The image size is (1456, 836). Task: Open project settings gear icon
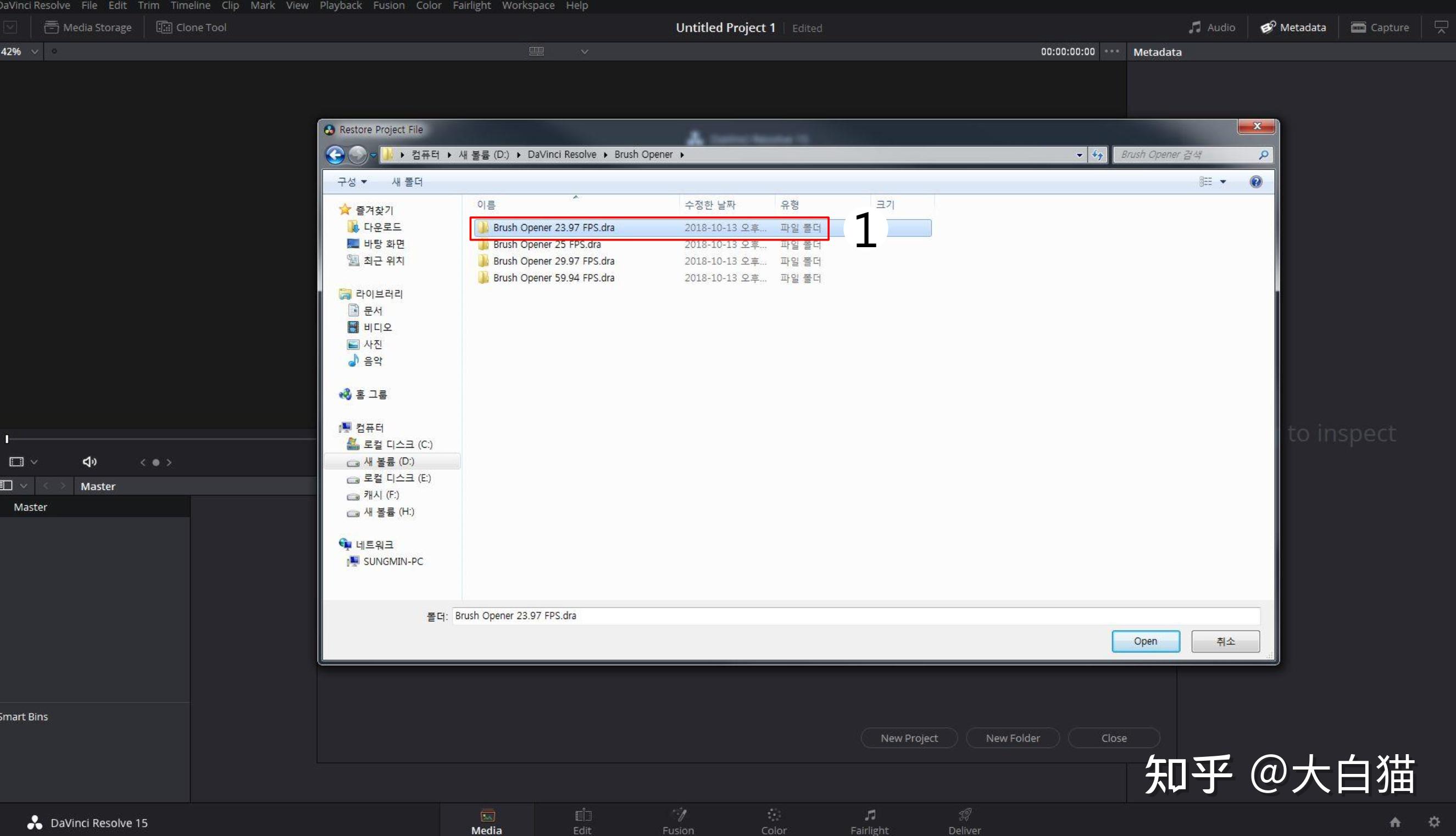coord(1433,822)
